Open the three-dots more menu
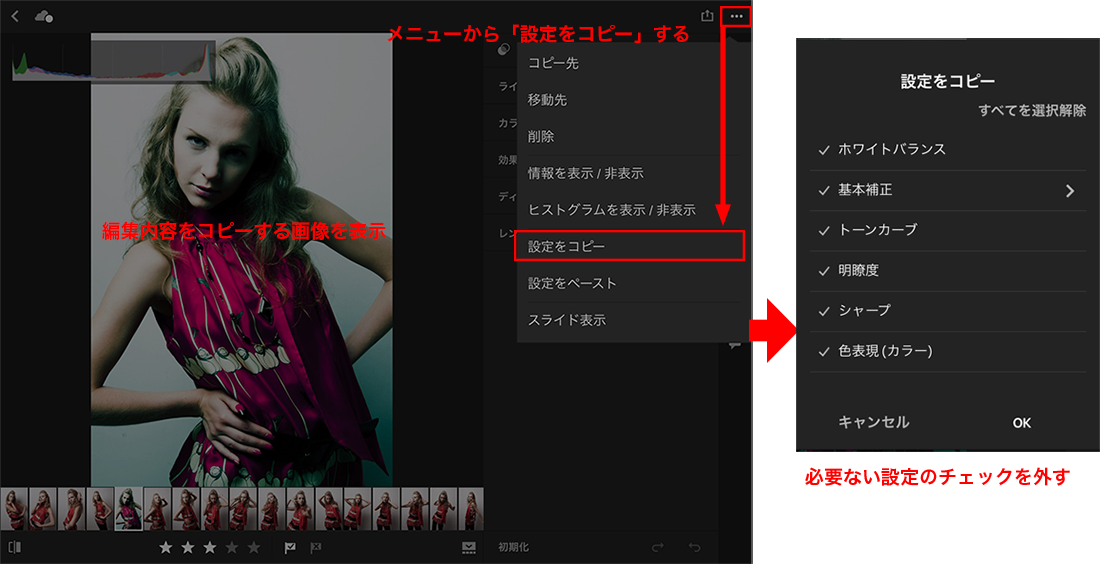1100x564 pixels. [737, 16]
